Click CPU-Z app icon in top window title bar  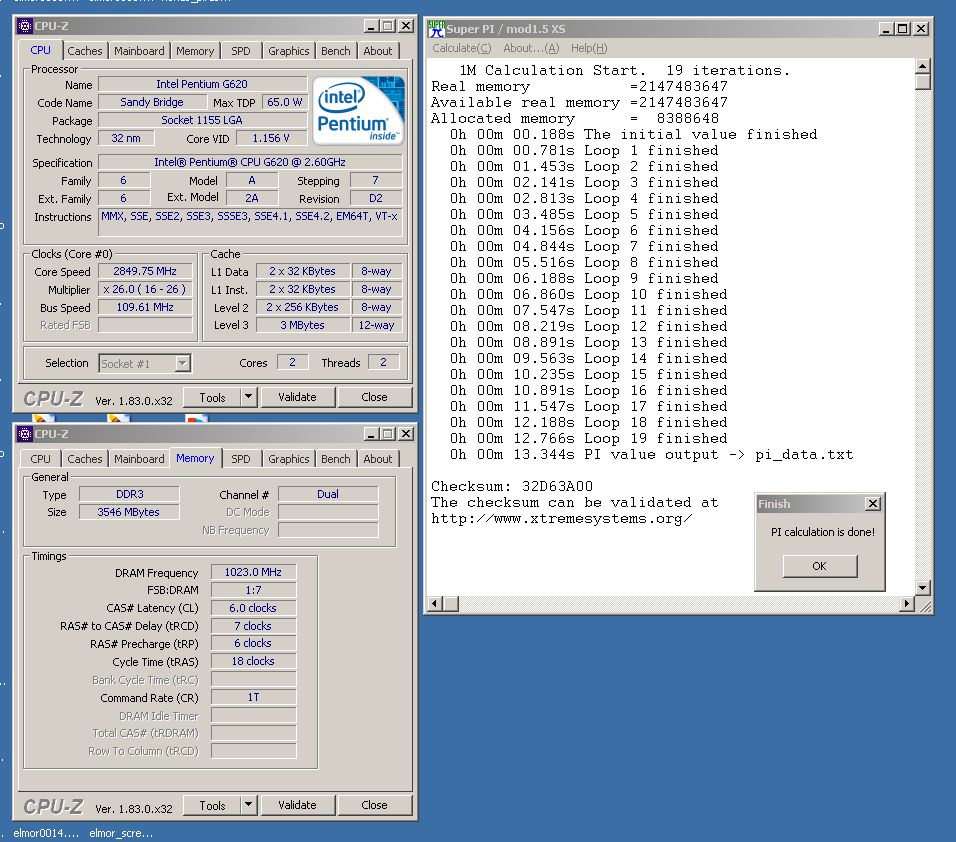[x=24, y=26]
